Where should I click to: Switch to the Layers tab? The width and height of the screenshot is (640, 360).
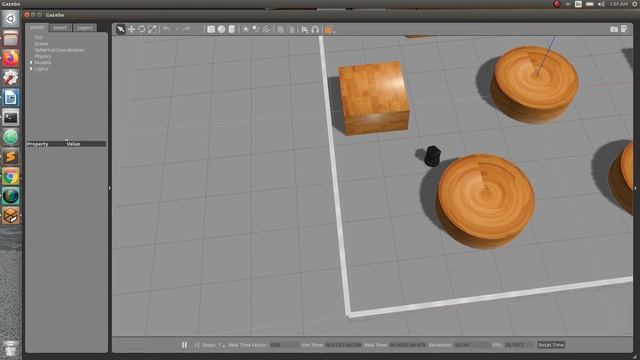(x=85, y=28)
